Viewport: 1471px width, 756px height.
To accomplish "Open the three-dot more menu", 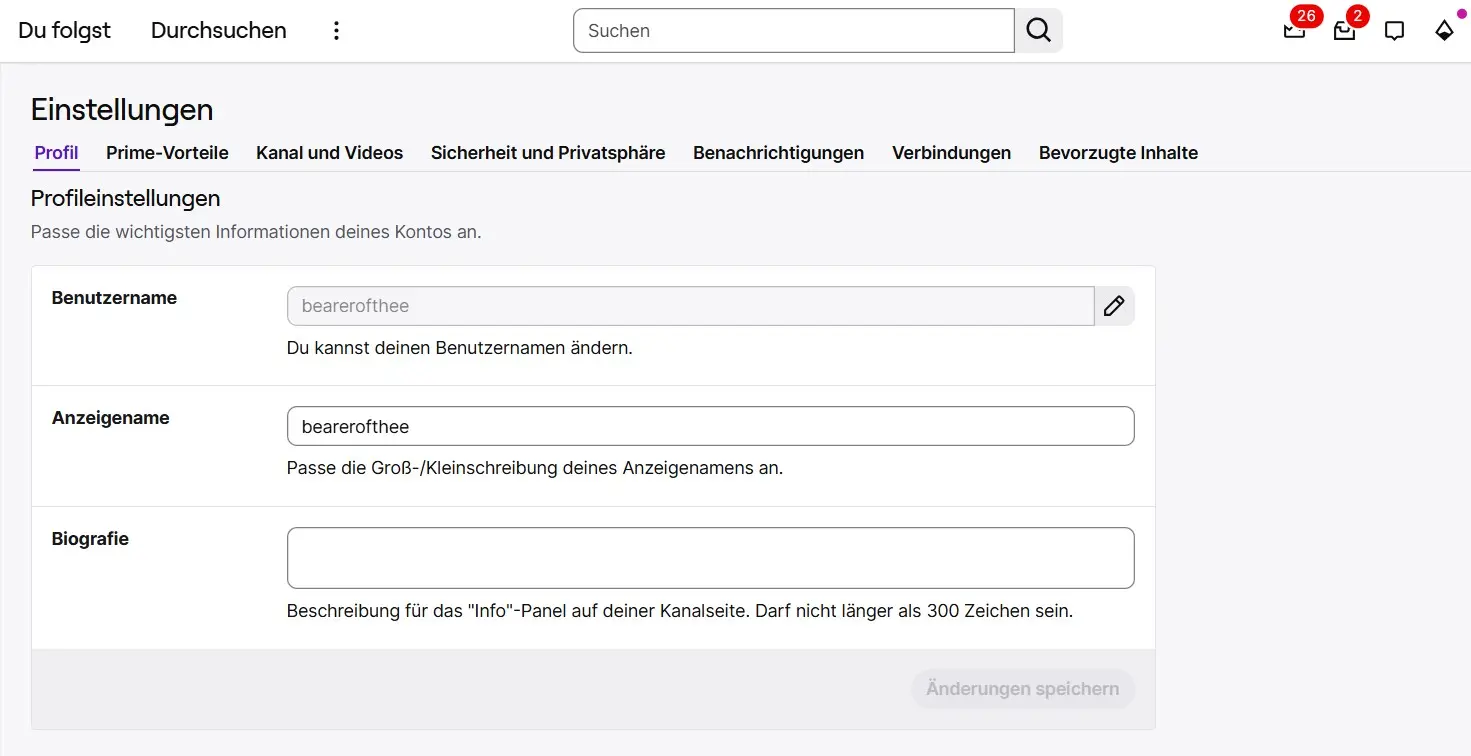I will click(x=336, y=30).
